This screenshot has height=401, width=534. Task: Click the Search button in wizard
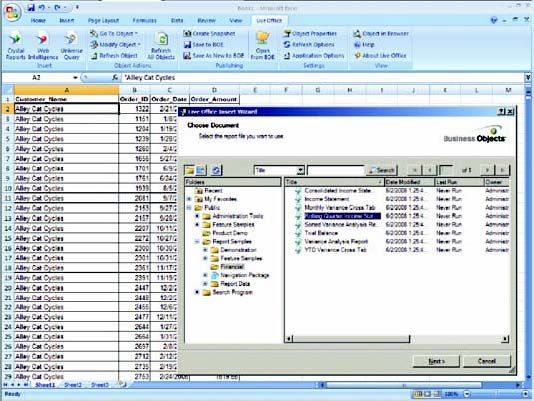click(x=382, y=170)
